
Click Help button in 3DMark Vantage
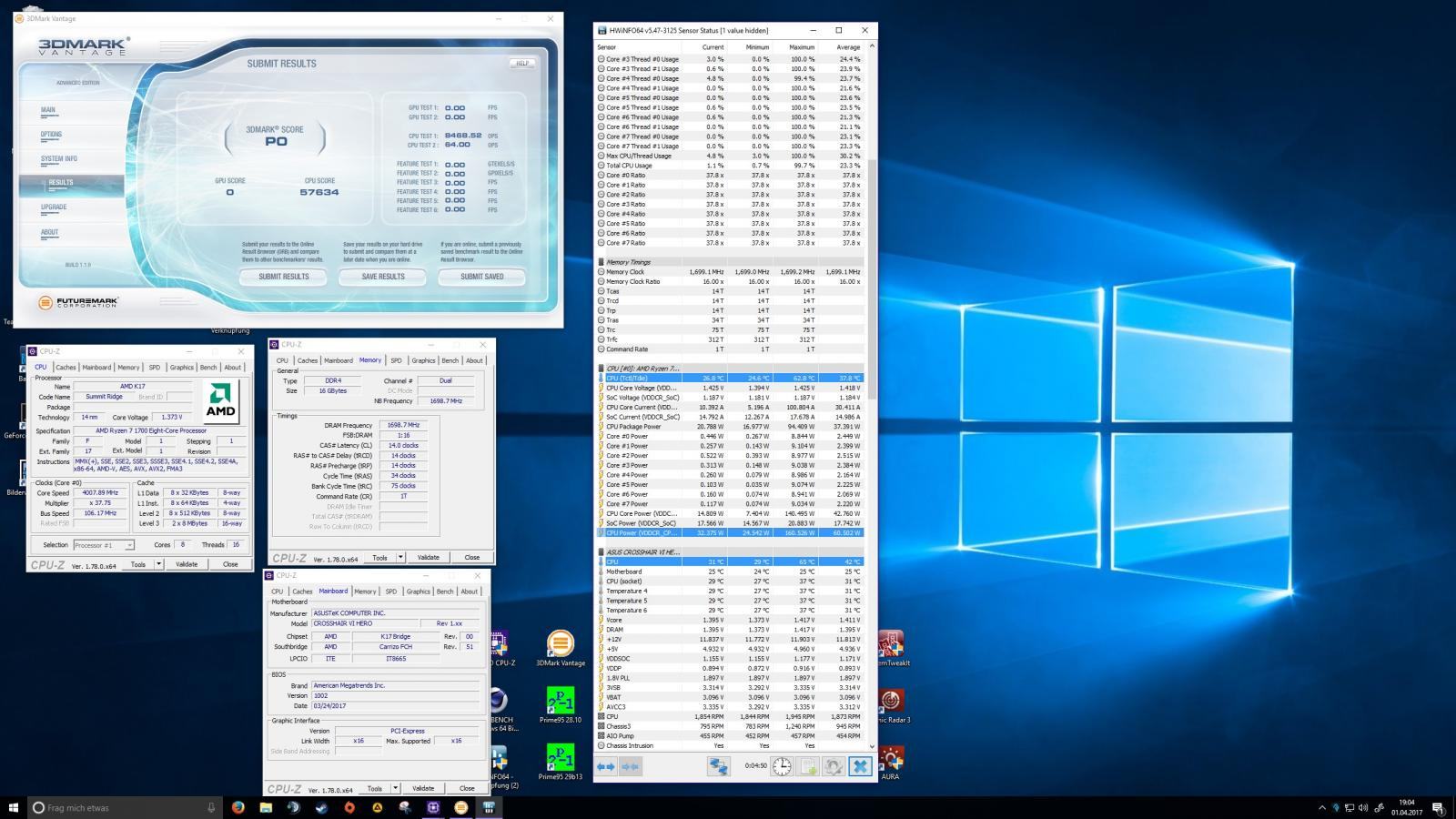coord(521,64)
